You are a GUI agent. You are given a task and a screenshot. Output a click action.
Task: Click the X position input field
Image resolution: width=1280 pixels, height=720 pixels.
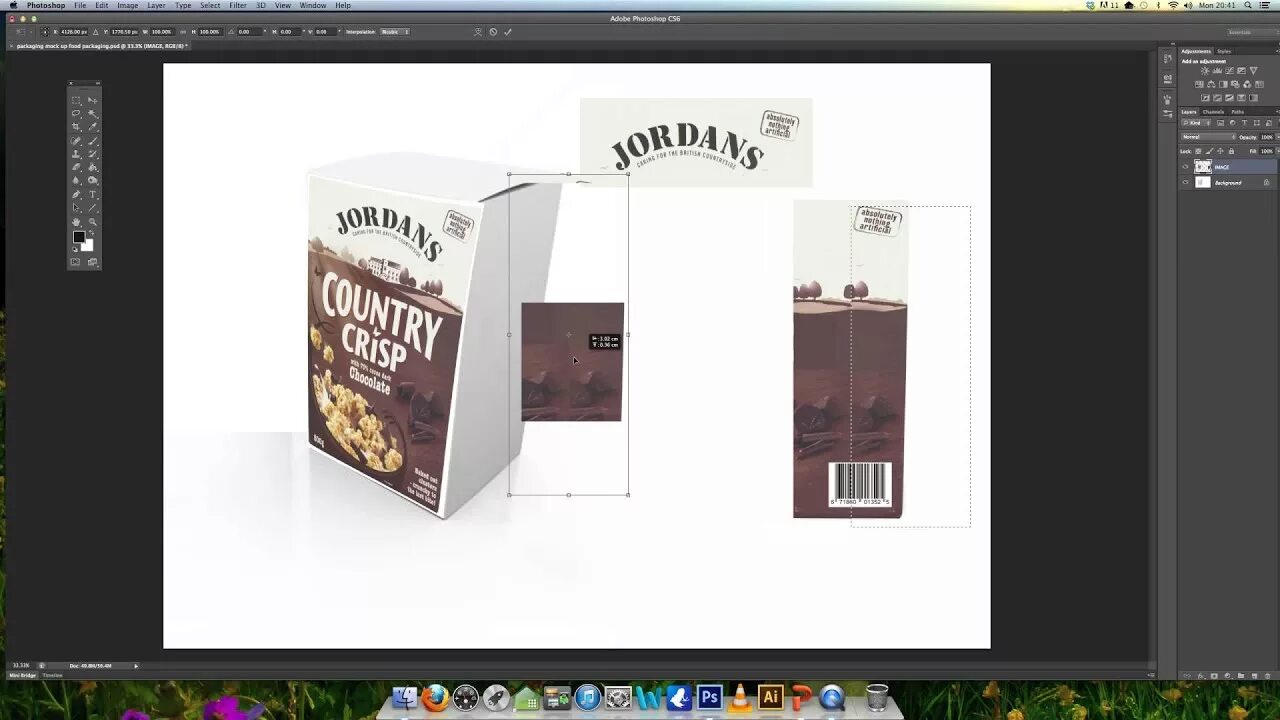74,32
